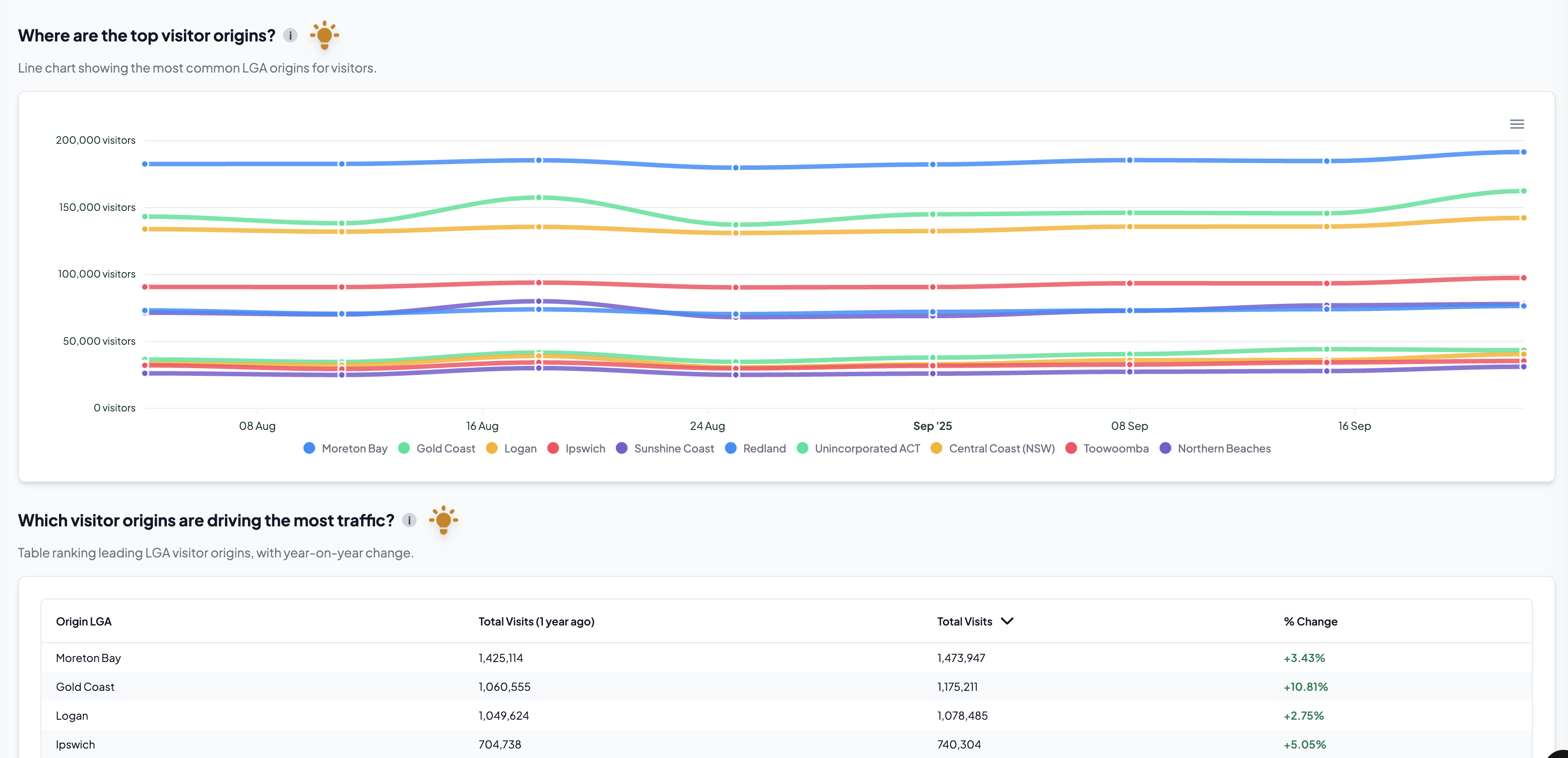The image size is (1568, 758).
Task: Sort by Origin LGA column header
Action: coord(83,621)
